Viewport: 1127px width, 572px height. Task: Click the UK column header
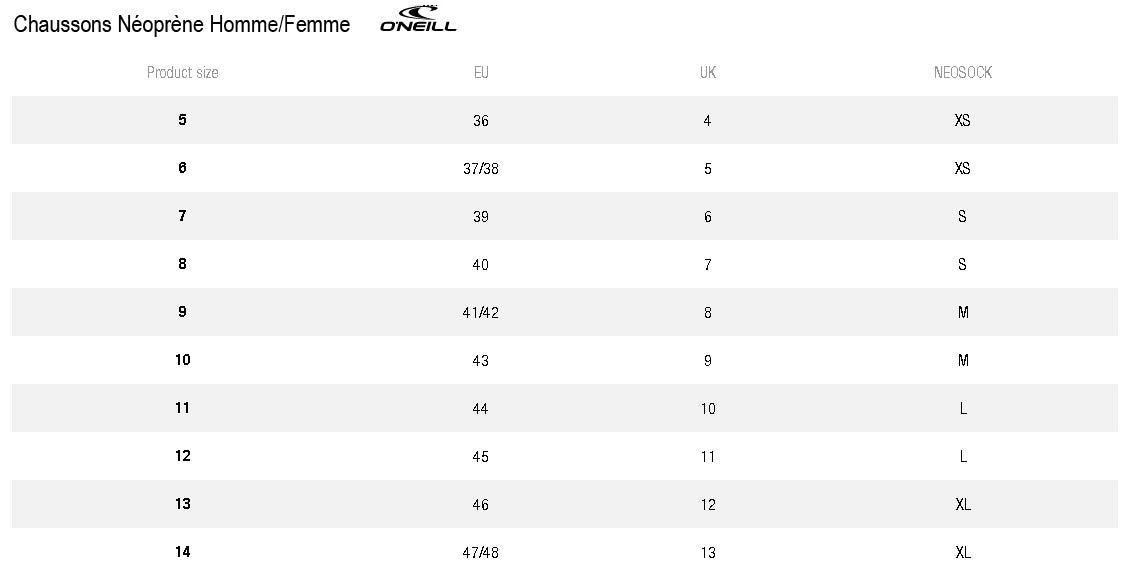(x=708, y=73)
